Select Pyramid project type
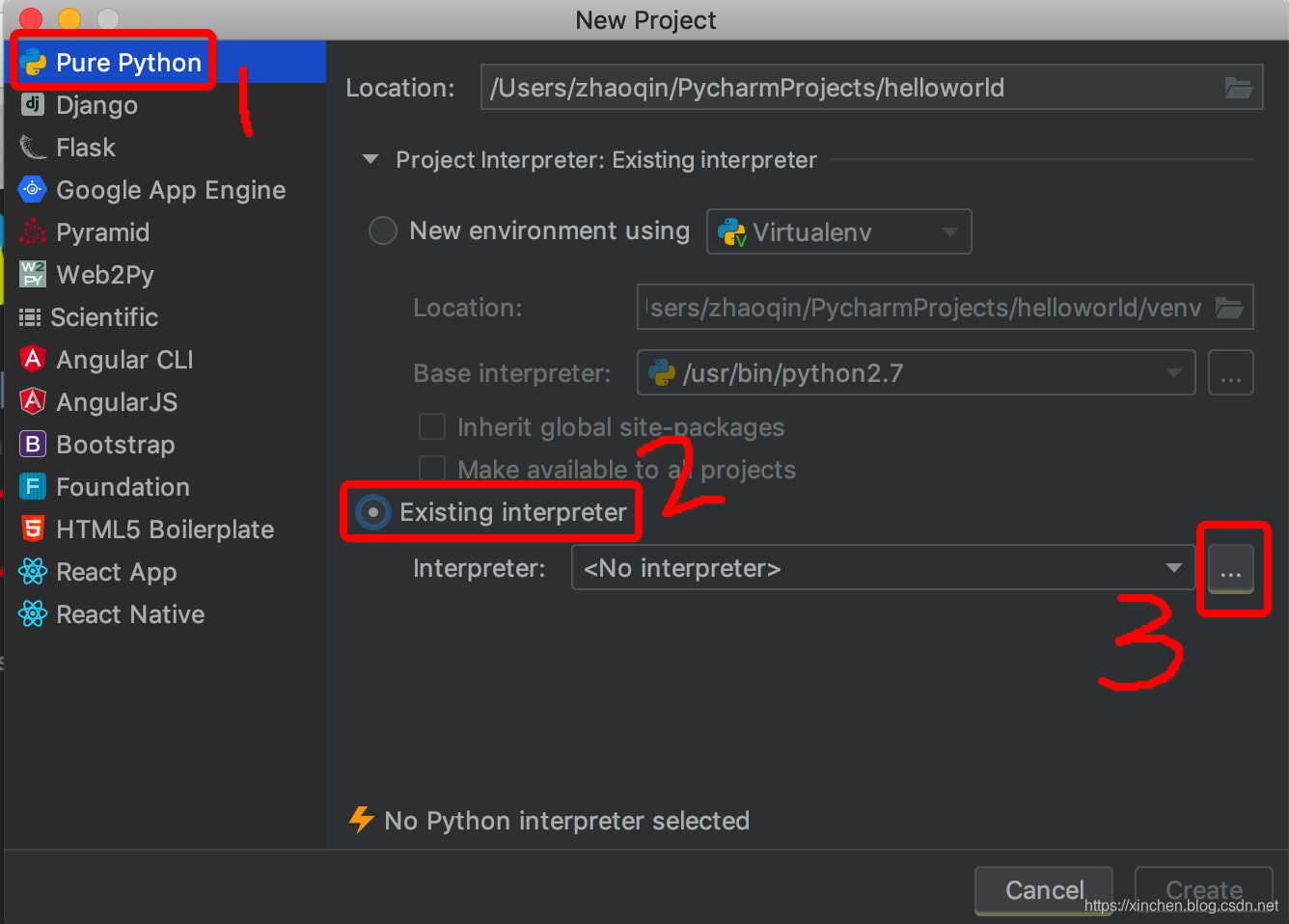Screen dimensions: 1289x924 pyautogui.click(x=165, y=231)
